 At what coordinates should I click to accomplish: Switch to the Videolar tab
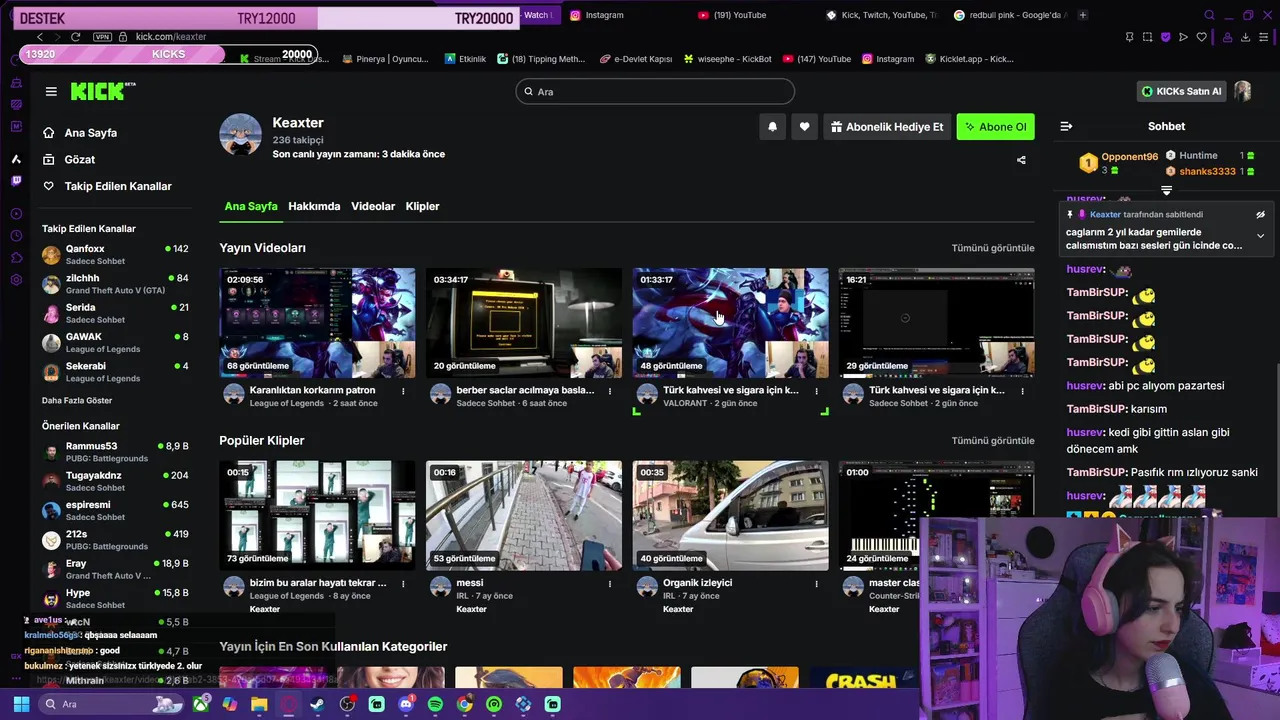pos(373,206)
